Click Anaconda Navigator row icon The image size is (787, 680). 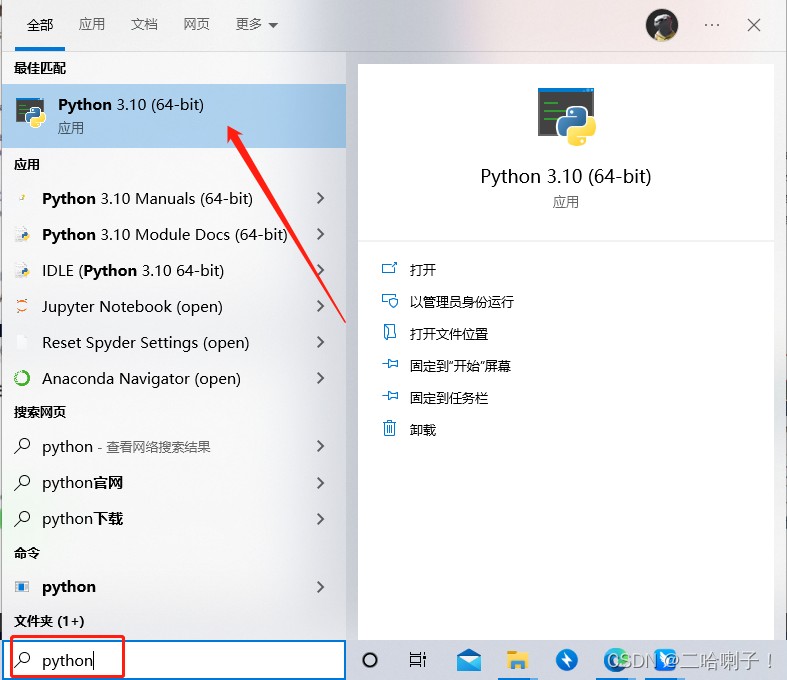tap(22, 378)
